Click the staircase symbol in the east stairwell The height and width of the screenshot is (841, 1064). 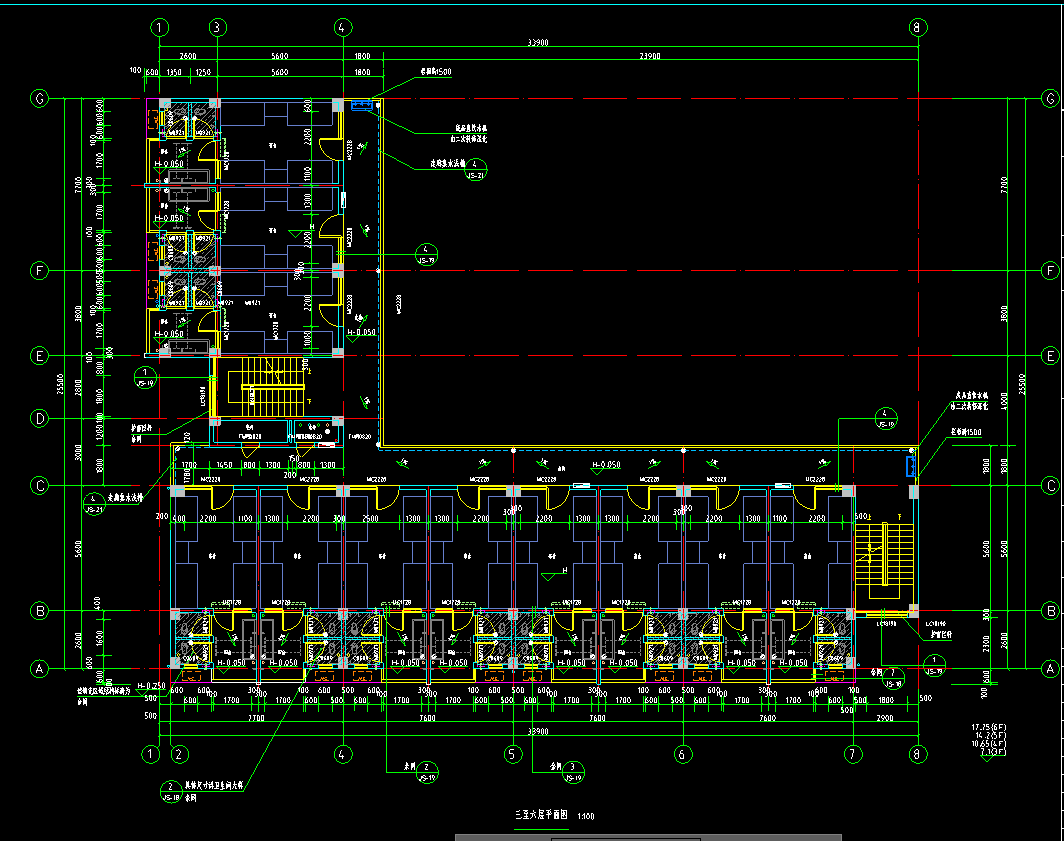coord(883,559)
